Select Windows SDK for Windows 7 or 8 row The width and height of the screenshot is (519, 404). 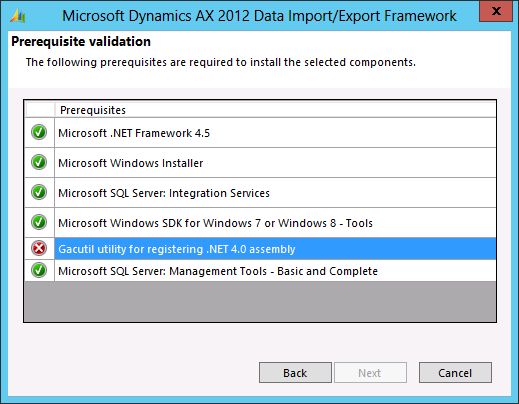pos(260,223)
